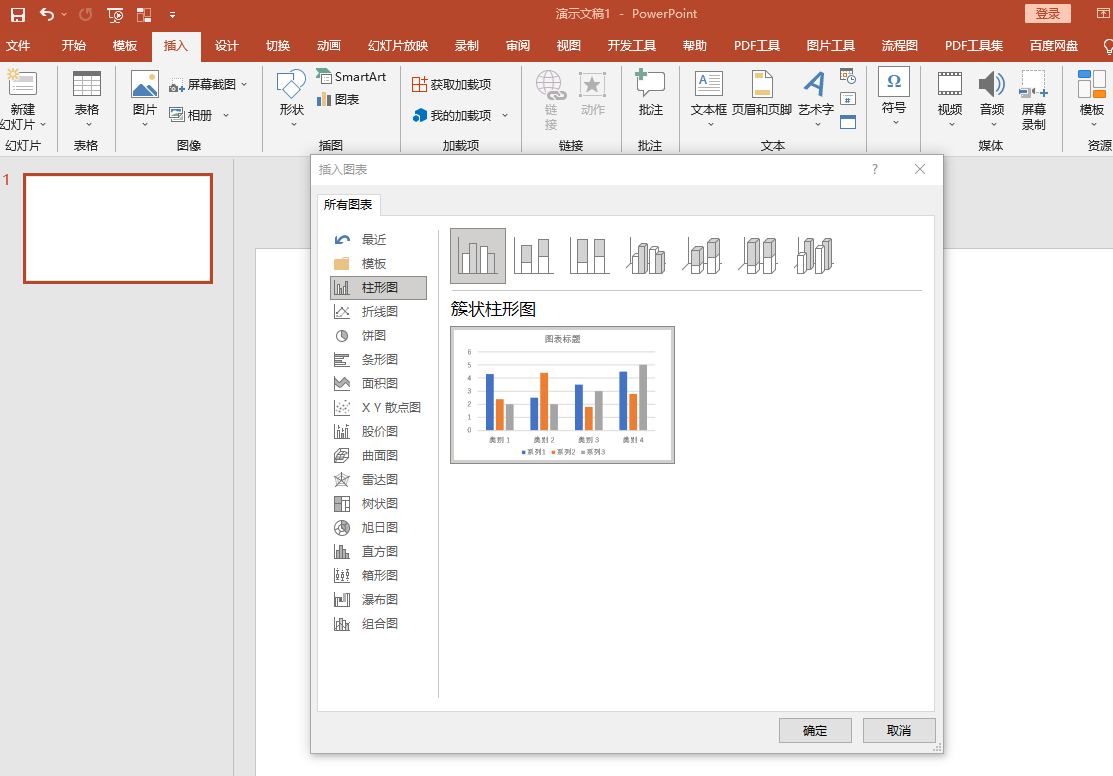Select 饼图 pie chart category
This screenshot has height=776, width=1113.
point(378,336)
